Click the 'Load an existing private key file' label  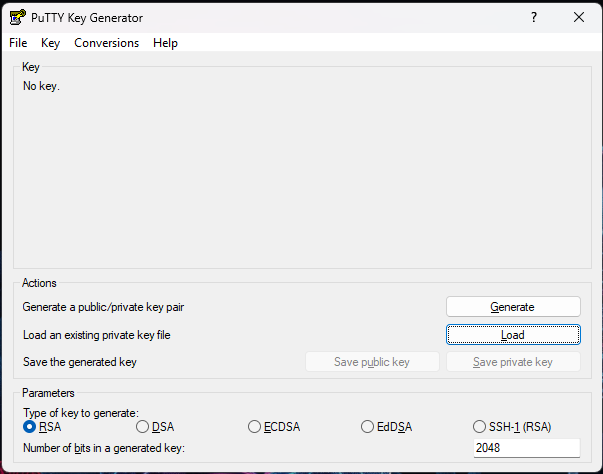pos(97,335)
